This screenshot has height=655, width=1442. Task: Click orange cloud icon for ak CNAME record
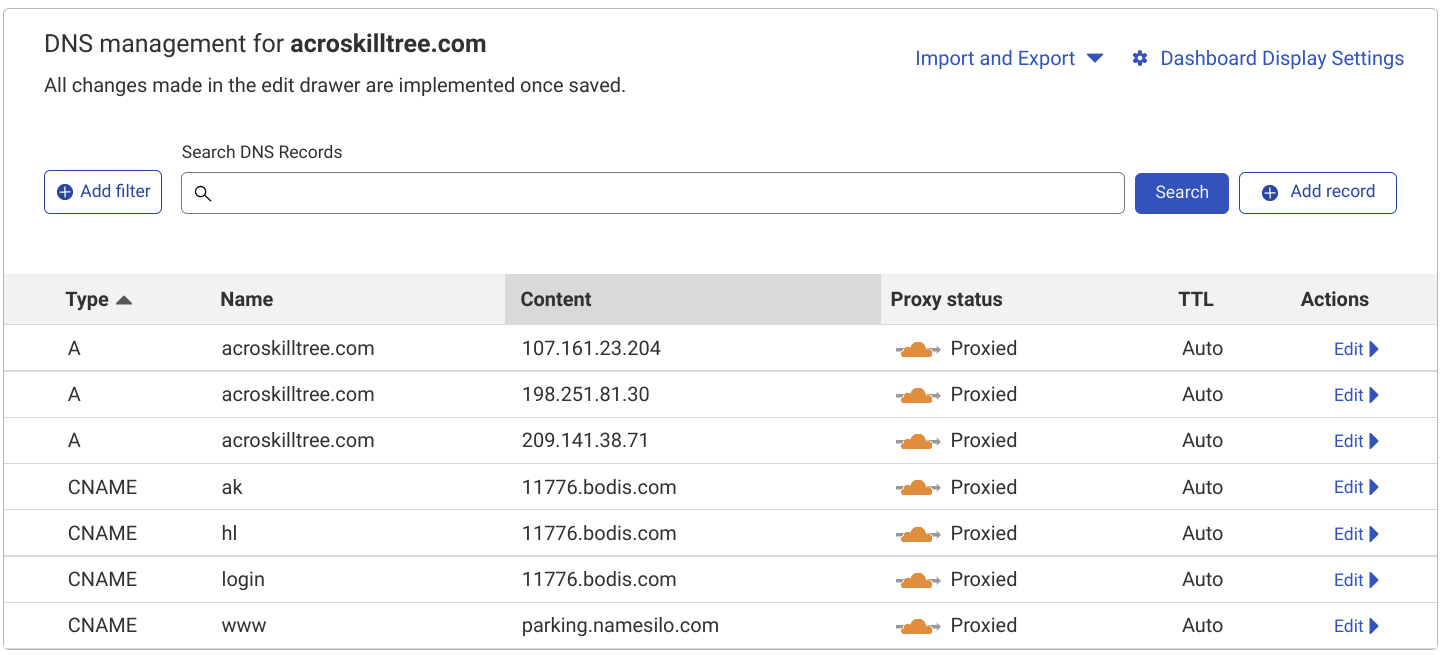pos(916,488)
